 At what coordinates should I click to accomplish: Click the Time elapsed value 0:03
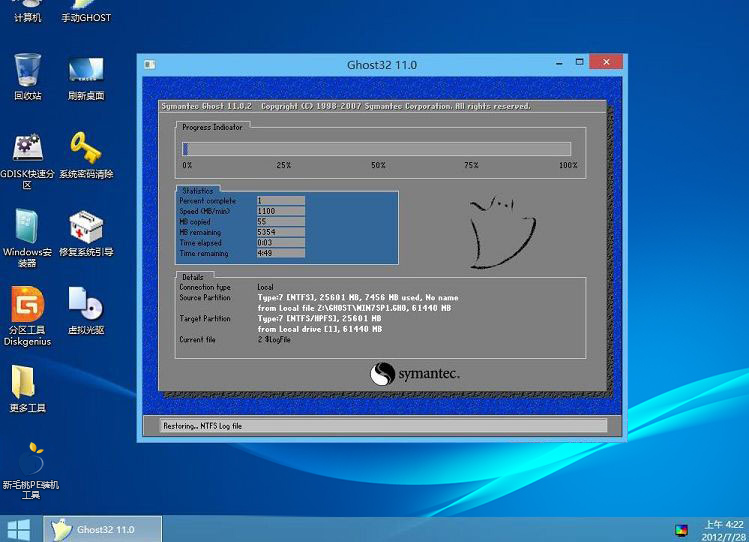click(x=280, y=243)
